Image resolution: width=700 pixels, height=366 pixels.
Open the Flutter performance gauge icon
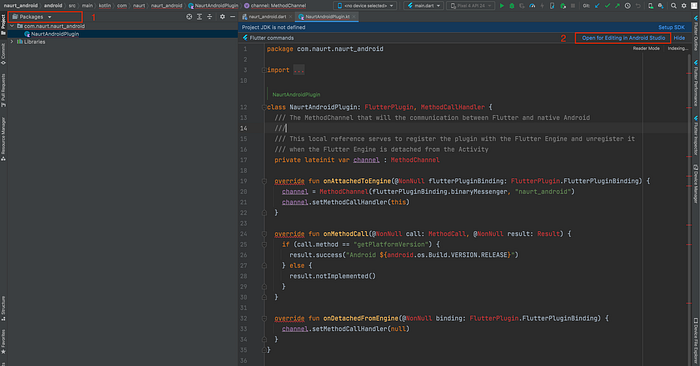pos(532,6)
